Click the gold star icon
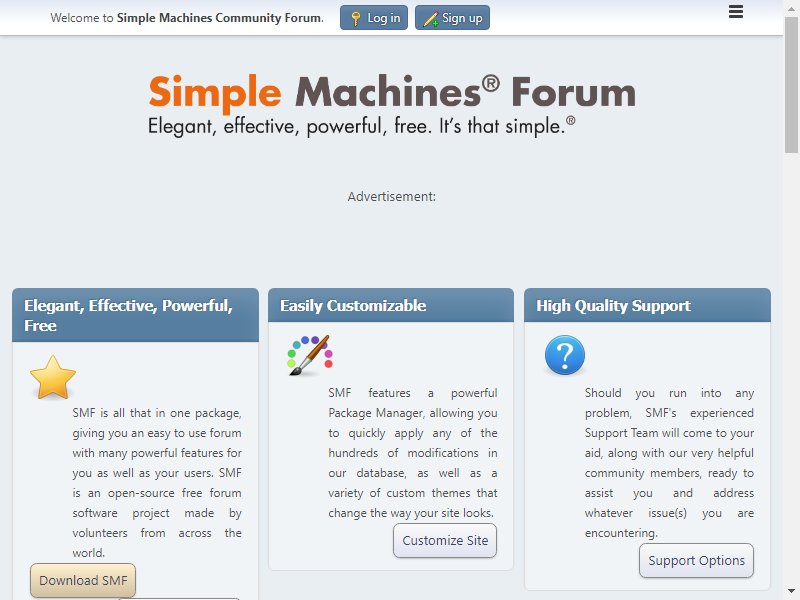The height and width of the screenshot is (600, 800). pos(53,378)
